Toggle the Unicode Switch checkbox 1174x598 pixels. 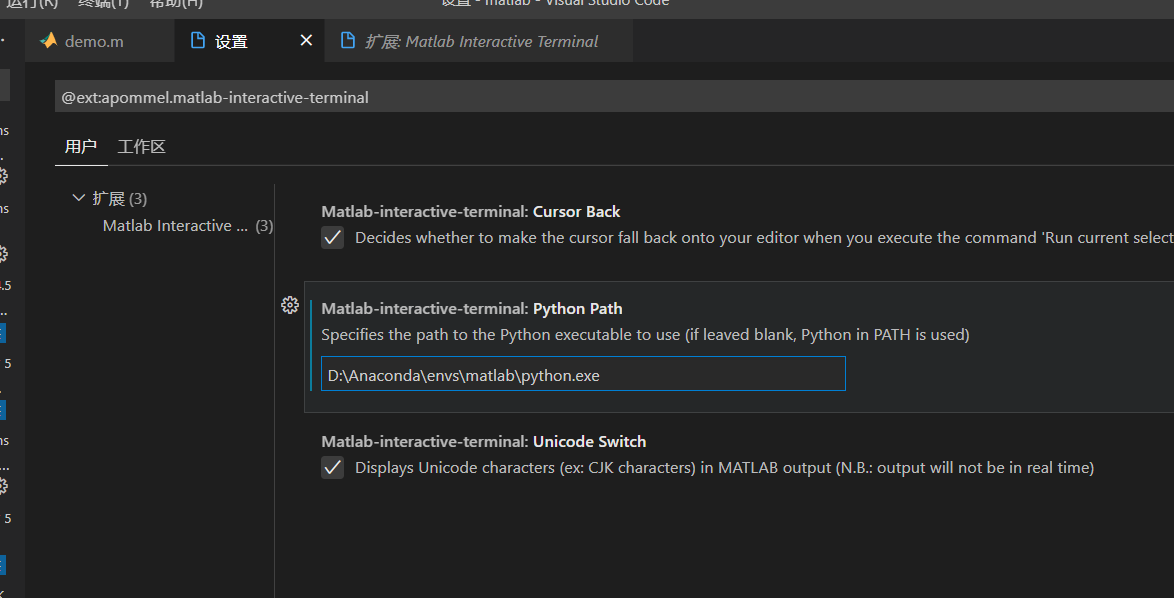[x=333, y=467]
